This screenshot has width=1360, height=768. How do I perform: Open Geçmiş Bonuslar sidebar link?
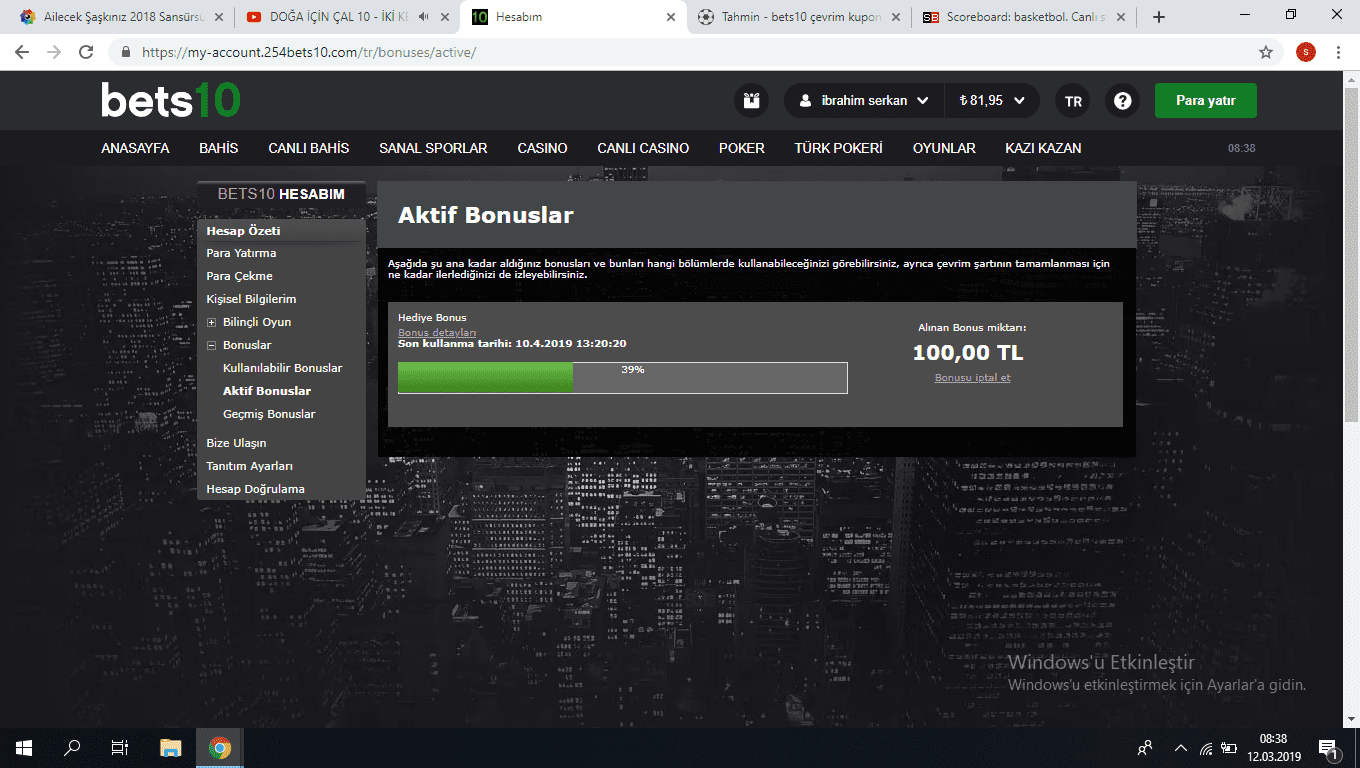269,414
